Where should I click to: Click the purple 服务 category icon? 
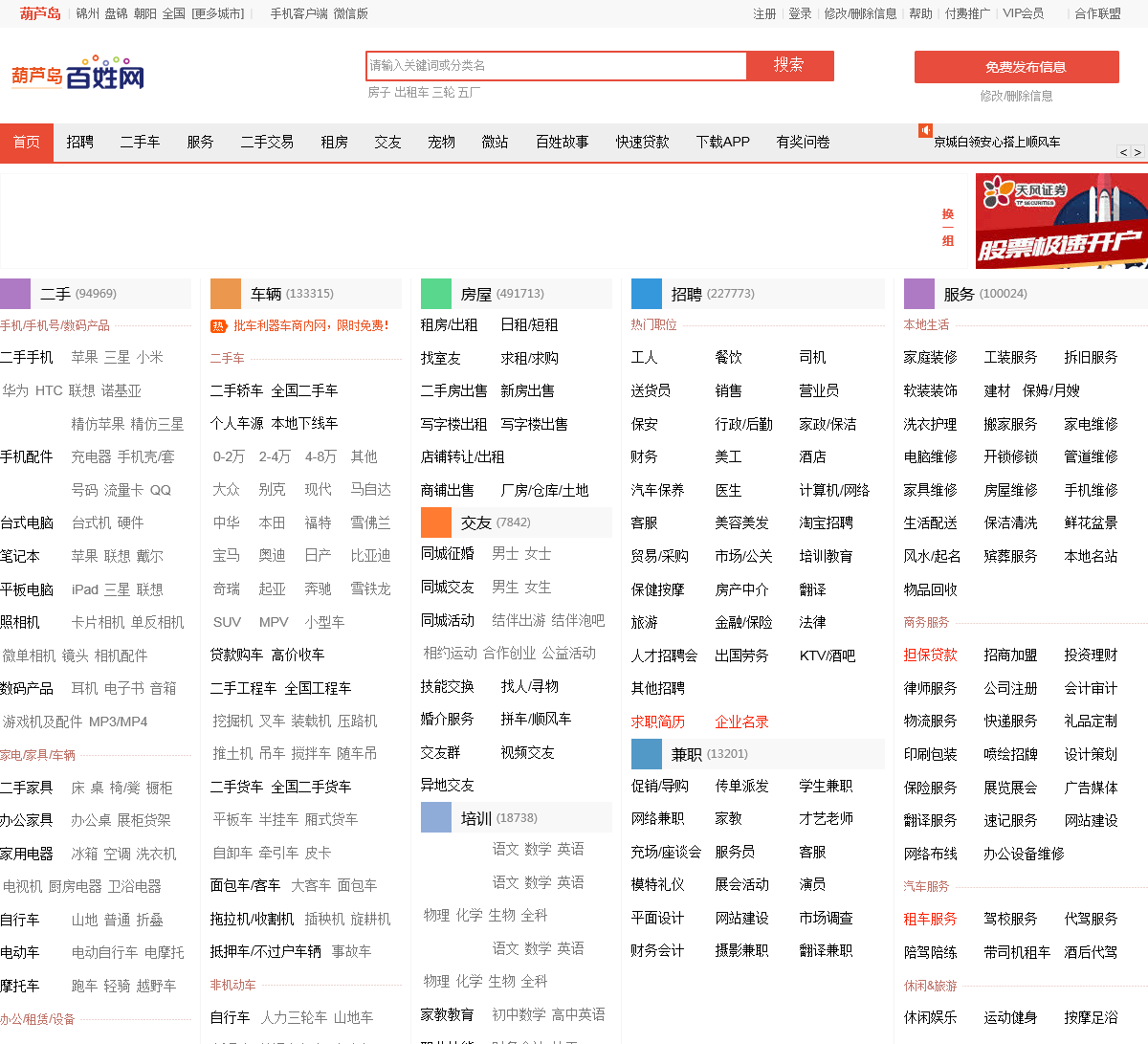919,294
